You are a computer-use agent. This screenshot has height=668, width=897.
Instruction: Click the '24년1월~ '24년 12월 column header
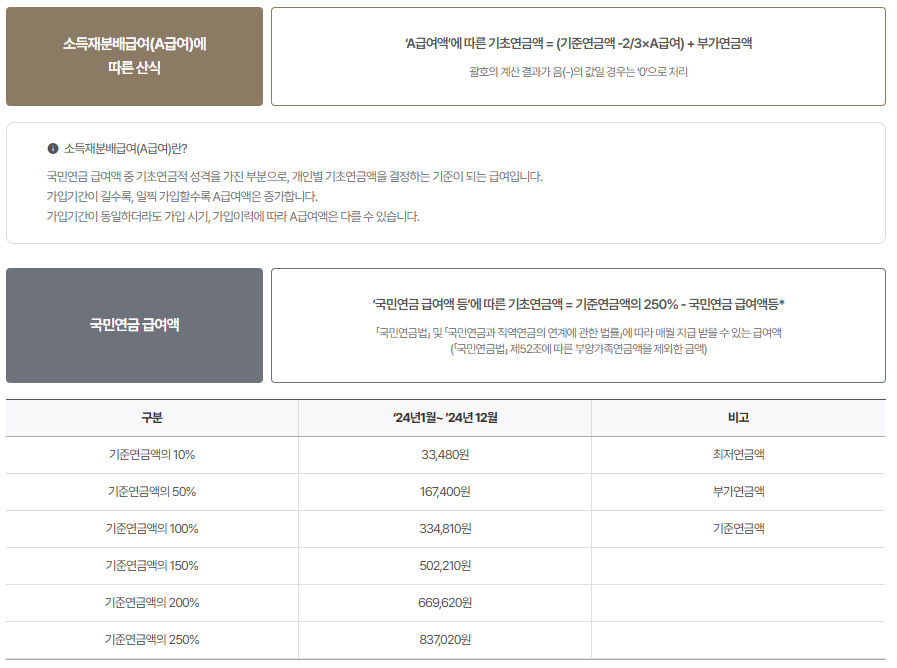(x=445, y=418)
